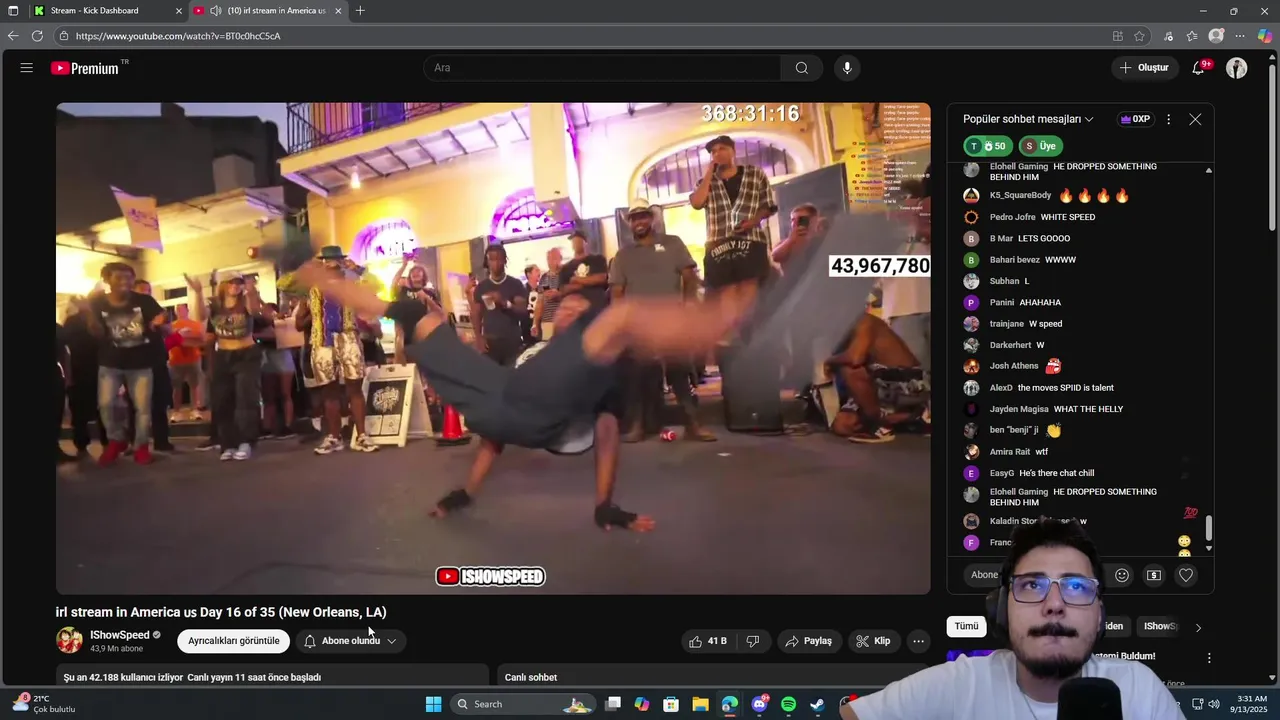Open Microsoft Store from the taskbar

pos(671,704)
